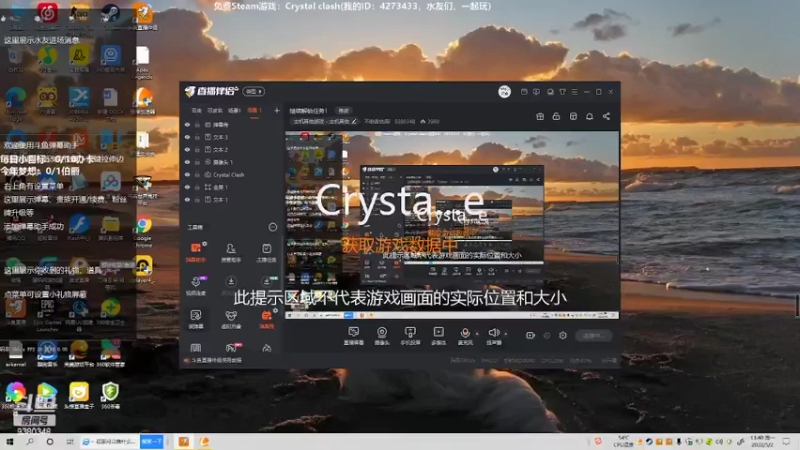The image size is (800, 450).
Task: Hide the 全屏 1 layer via eye icon
Action: (x=187, y=187)
